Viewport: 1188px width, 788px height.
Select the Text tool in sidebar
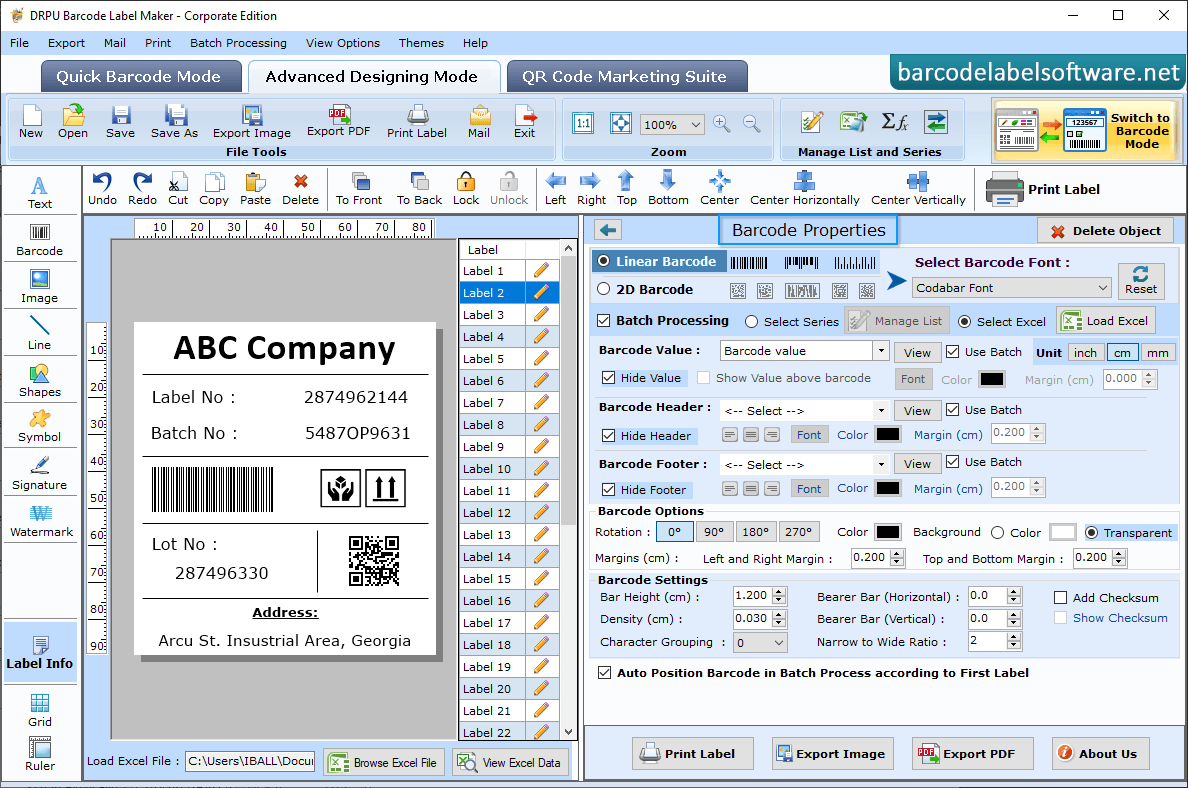[x=39, y=192]
